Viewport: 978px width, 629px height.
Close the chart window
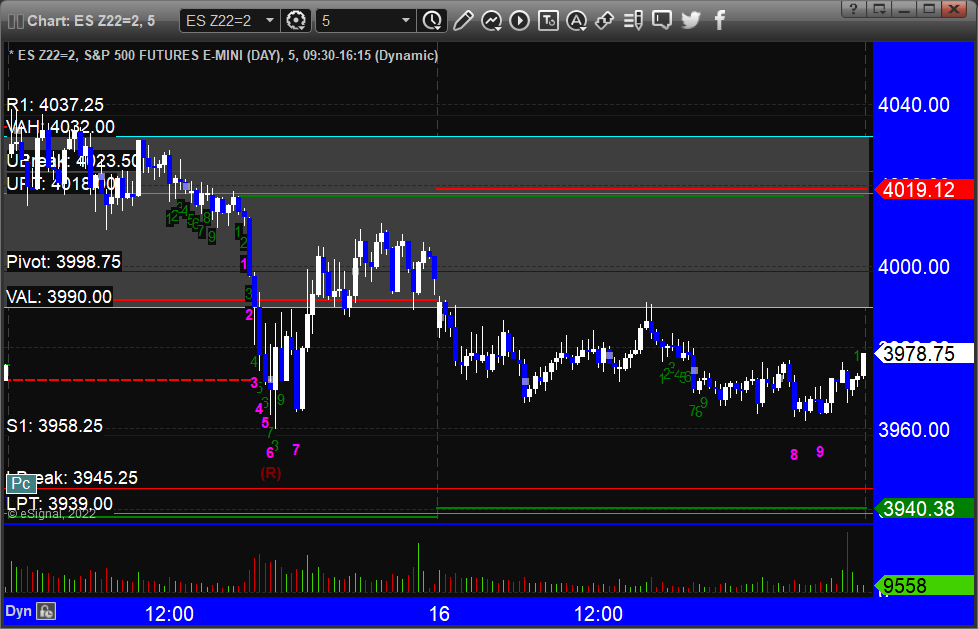point(954,9)
